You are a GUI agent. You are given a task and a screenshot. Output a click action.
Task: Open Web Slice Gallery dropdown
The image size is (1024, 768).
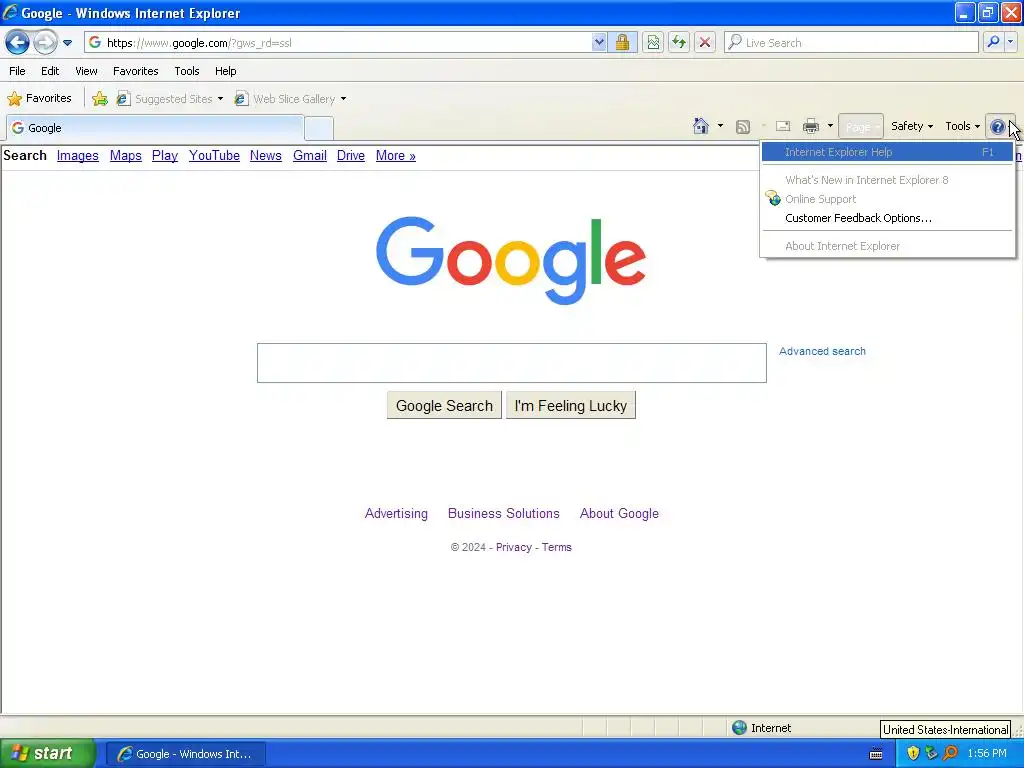coord(291,99)
